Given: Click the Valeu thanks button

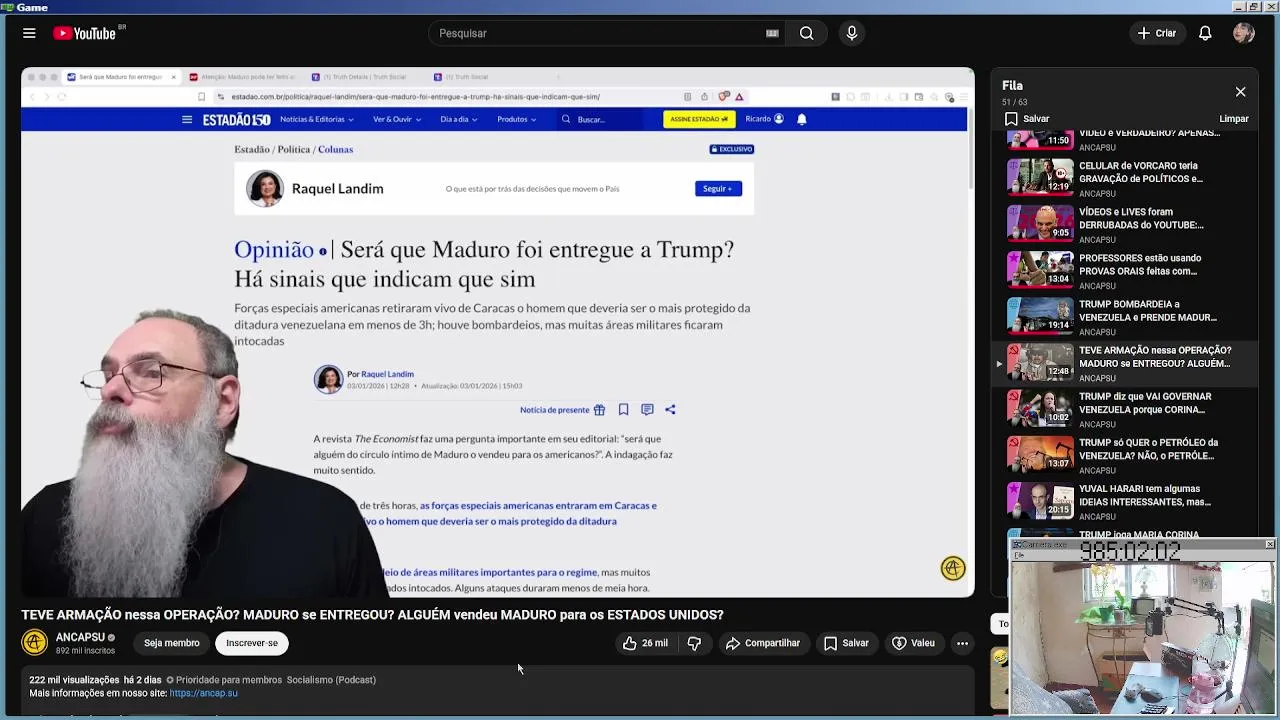Looking at the screenshot, I should 913,643.
